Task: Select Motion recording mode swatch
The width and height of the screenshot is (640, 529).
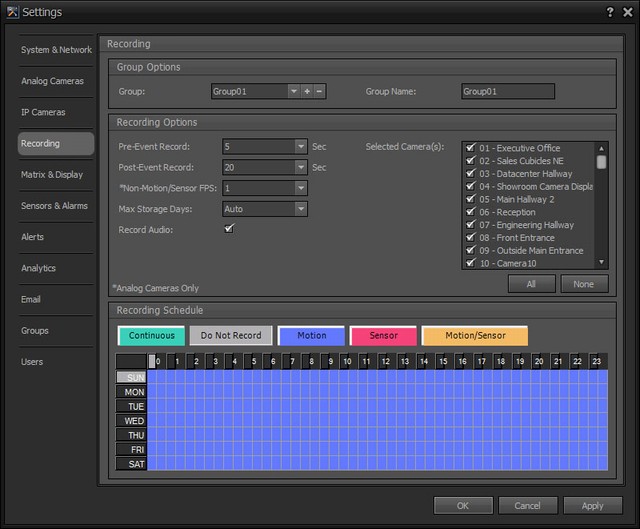Action: click(311, 336)
